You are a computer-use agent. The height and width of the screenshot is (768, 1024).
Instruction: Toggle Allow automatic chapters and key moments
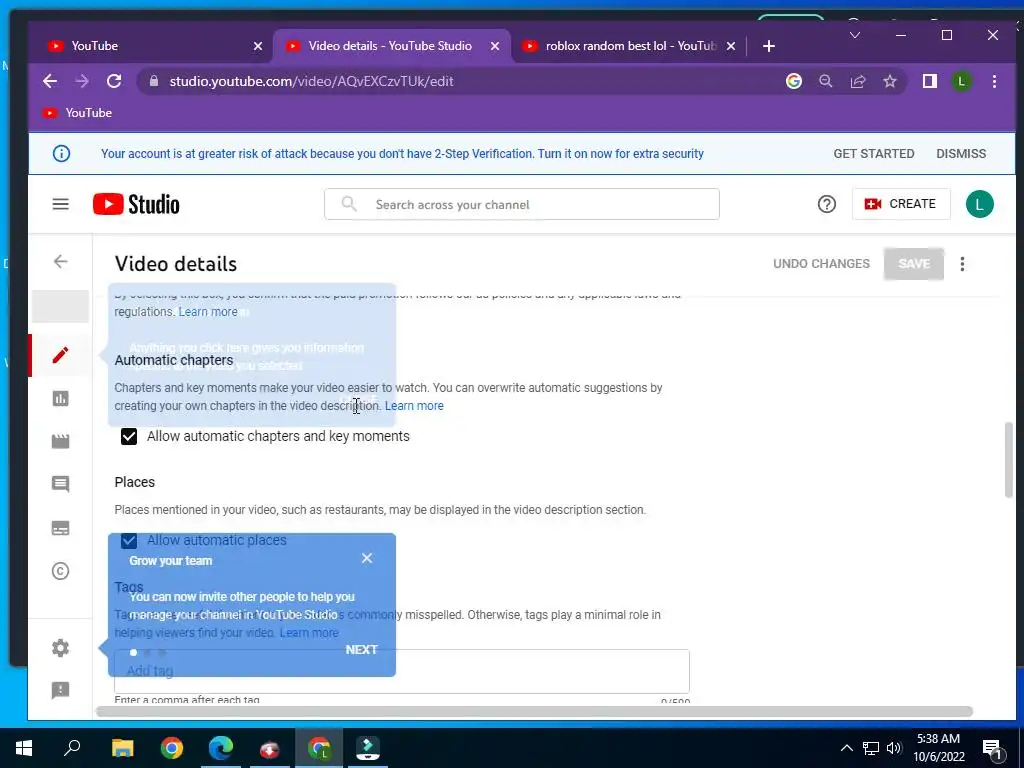(129, 436)
